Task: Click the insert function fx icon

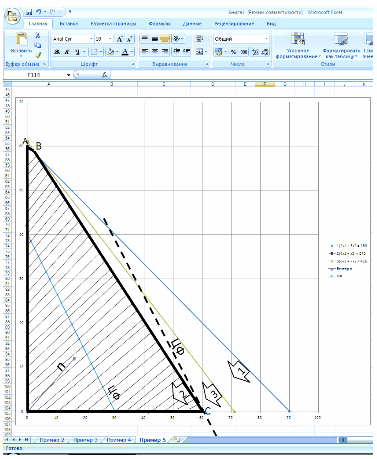Action: tap(104, 75)
